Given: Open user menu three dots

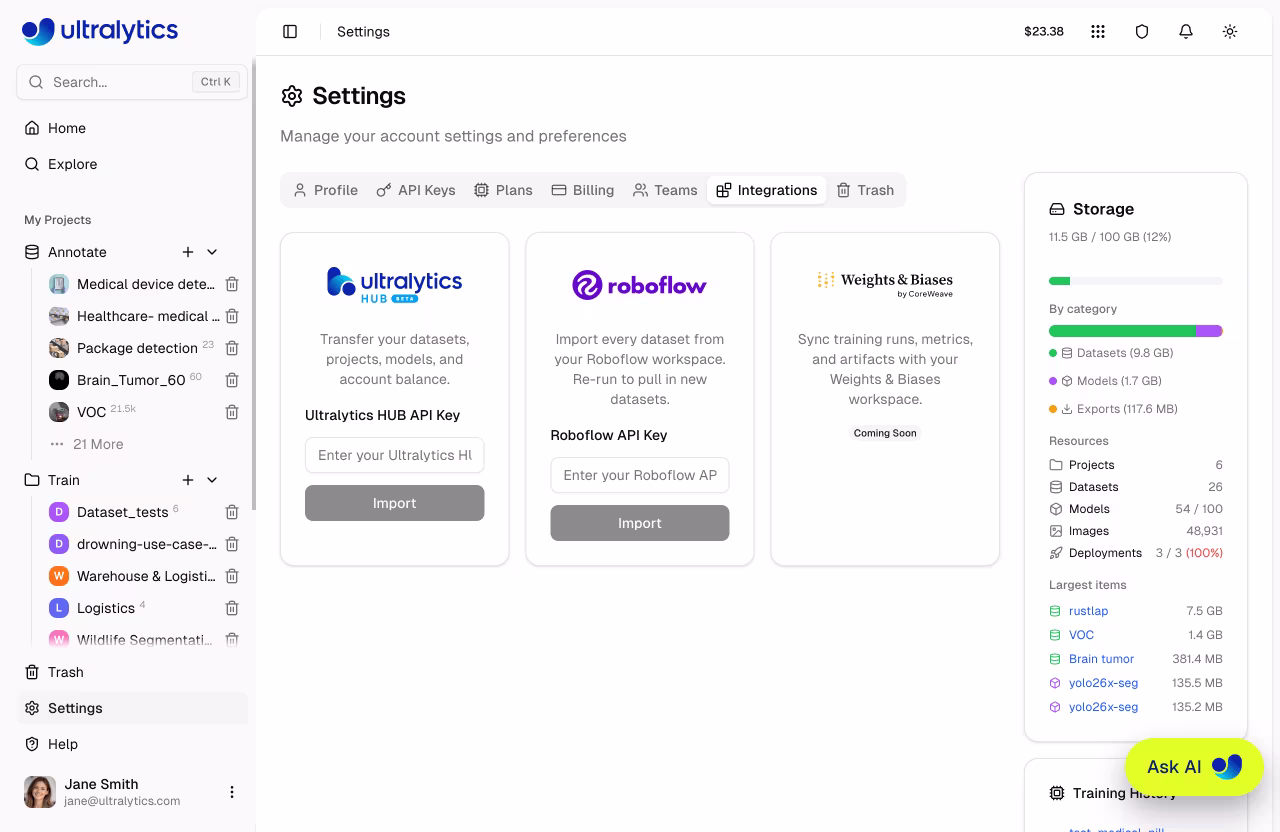Looking at the screenshot, I should tap(232, 792).
